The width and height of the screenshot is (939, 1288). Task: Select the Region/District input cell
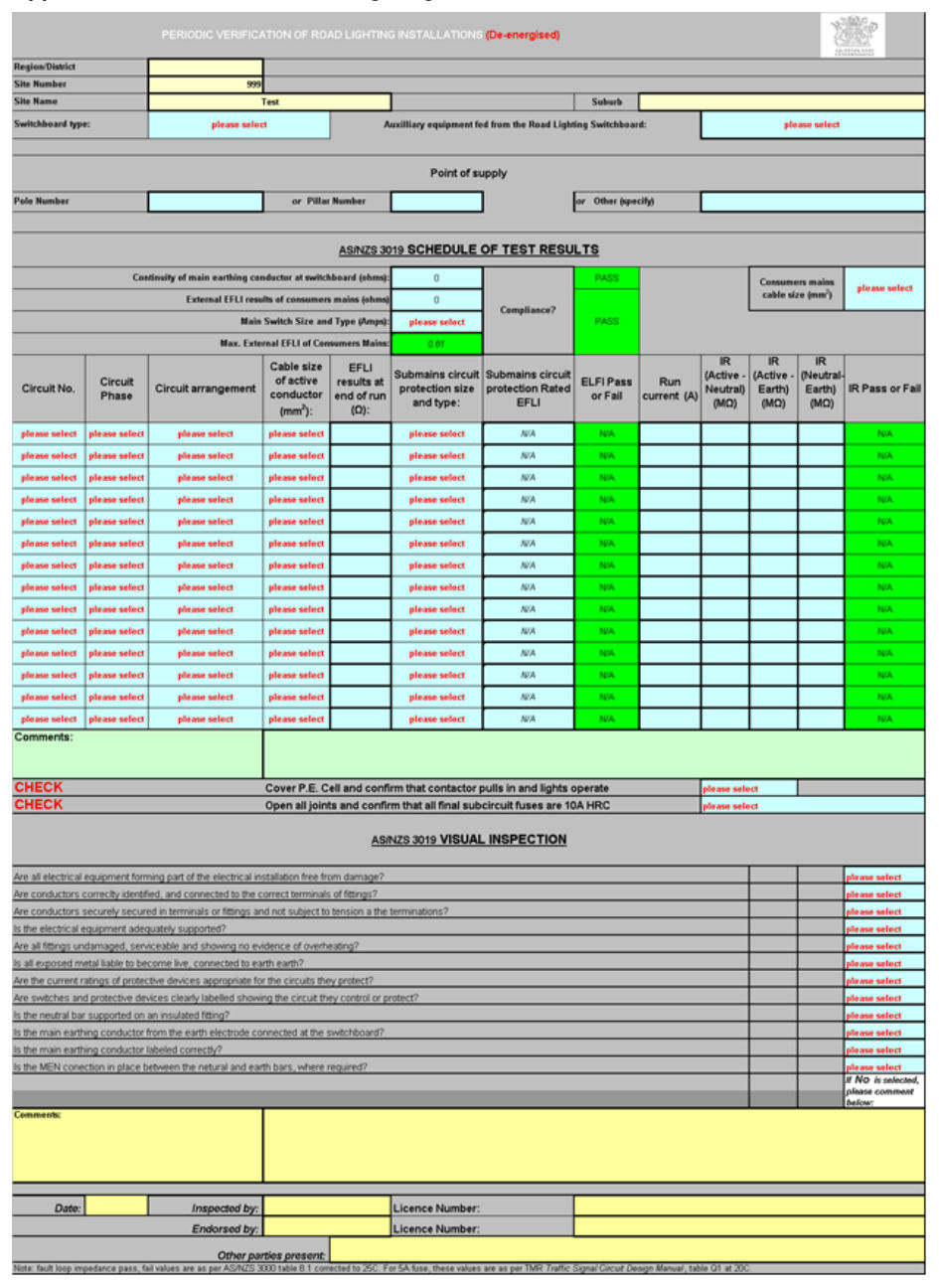[x=206, y=67]
